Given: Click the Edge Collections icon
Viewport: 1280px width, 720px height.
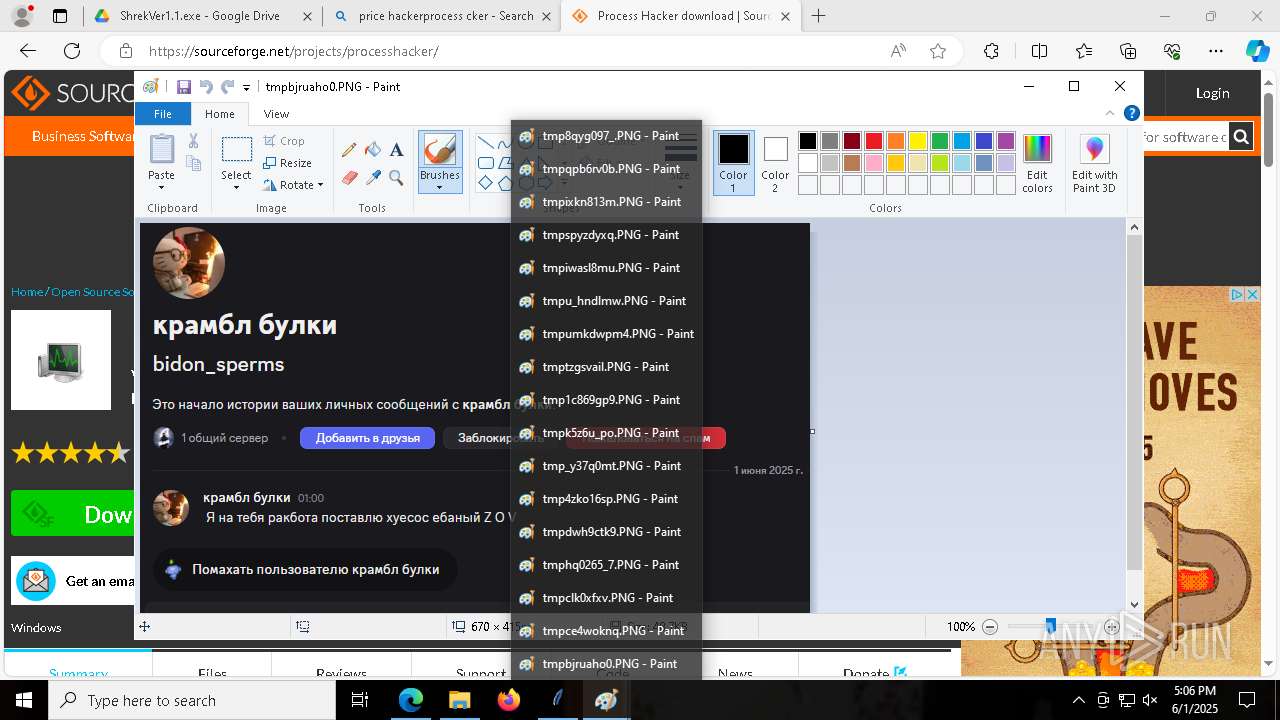Looking at the screenshot, I should [x=1128, y=51].
